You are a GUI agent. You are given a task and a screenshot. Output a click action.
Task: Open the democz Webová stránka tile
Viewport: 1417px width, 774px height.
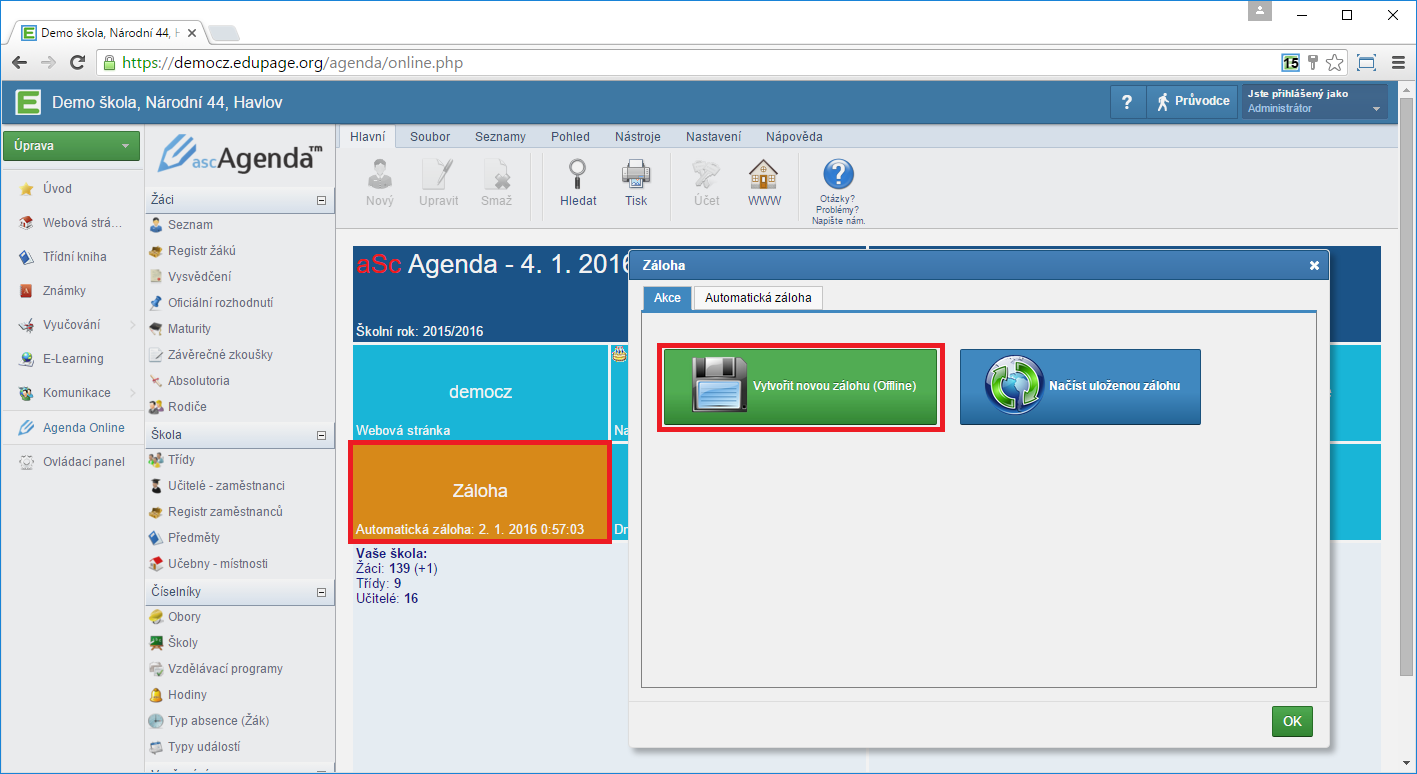click(480, 392)
